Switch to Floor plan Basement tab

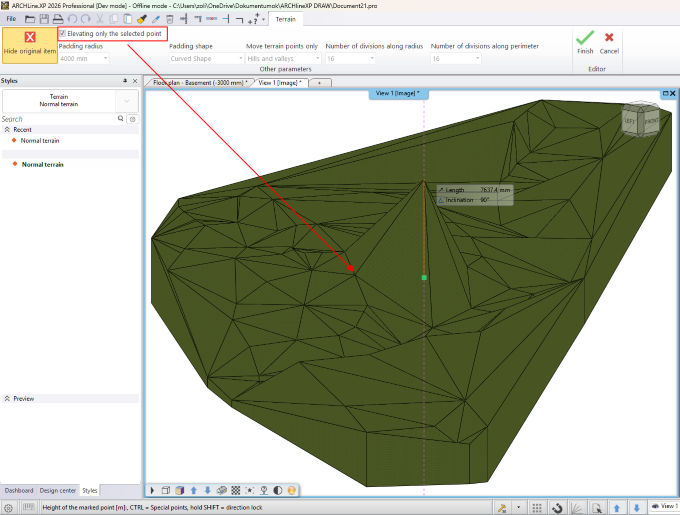click(200, 83)
